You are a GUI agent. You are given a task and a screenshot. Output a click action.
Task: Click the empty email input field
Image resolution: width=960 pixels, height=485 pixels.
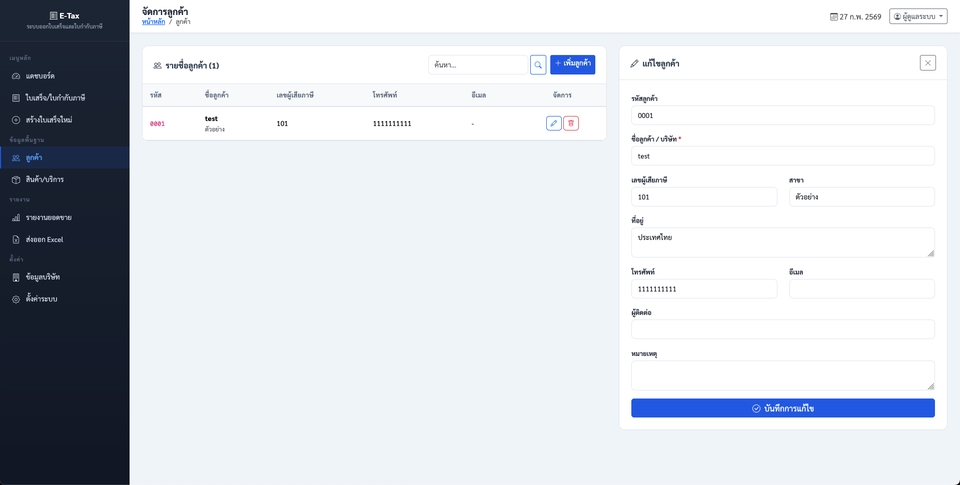coord(861,289)
